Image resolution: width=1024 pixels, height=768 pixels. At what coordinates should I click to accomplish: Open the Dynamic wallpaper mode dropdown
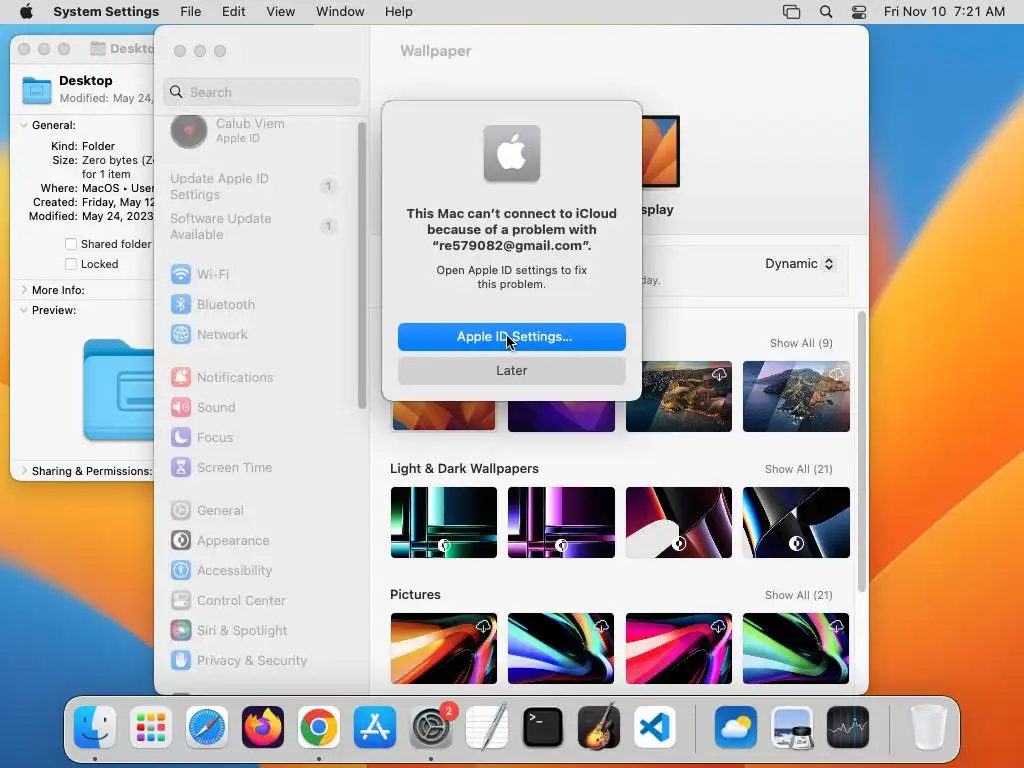click(799, 264)
